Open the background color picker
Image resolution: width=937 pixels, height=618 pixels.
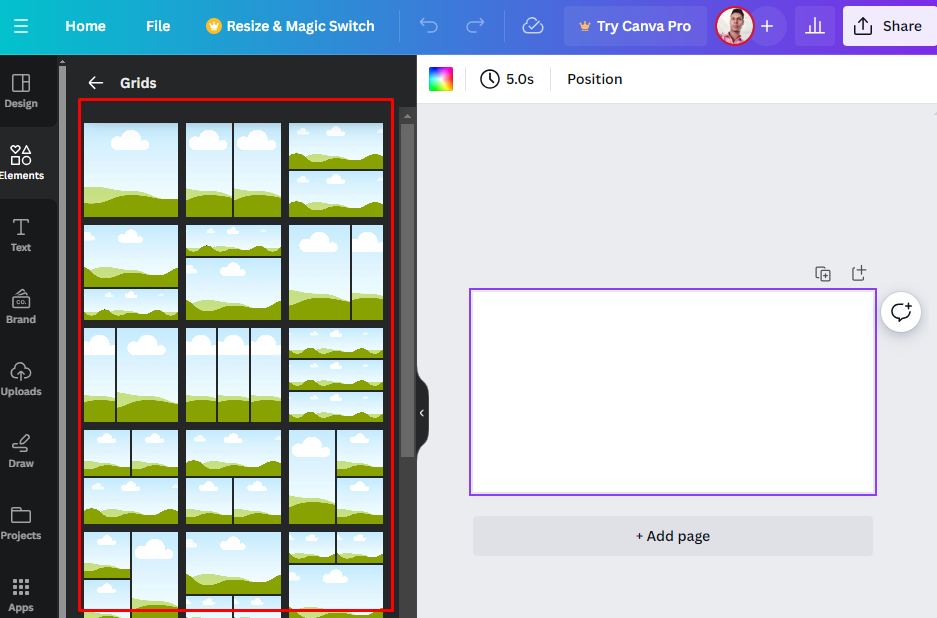coord(443,78)
